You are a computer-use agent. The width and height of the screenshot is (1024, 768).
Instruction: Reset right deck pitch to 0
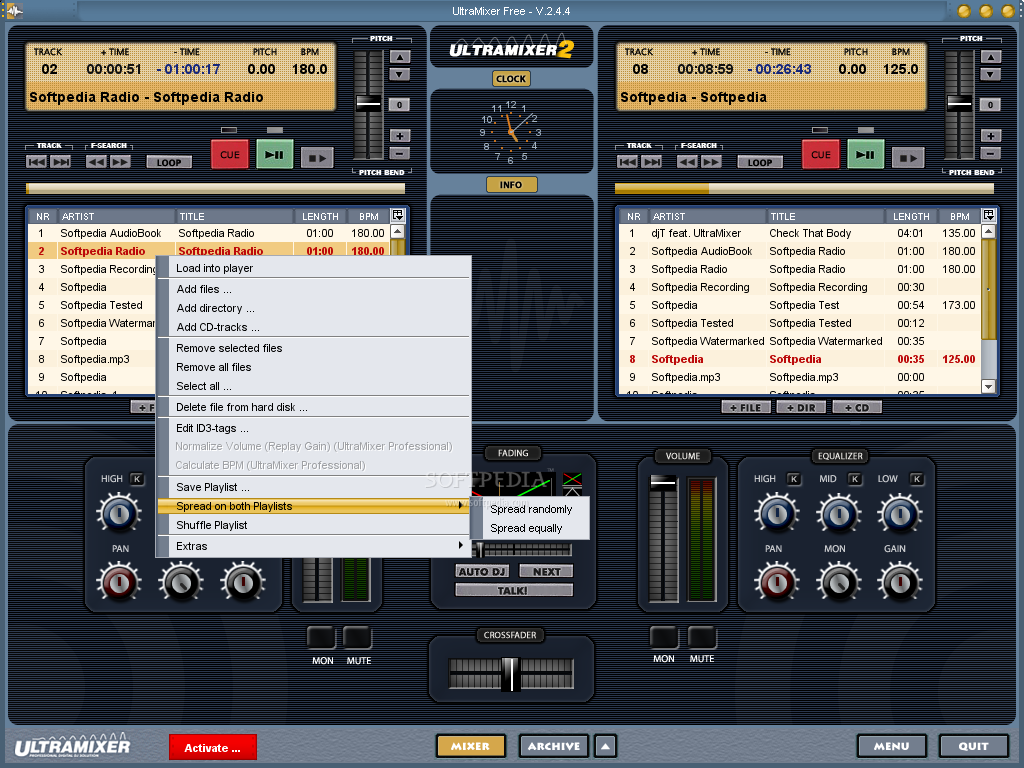click(x=991, y=104)
